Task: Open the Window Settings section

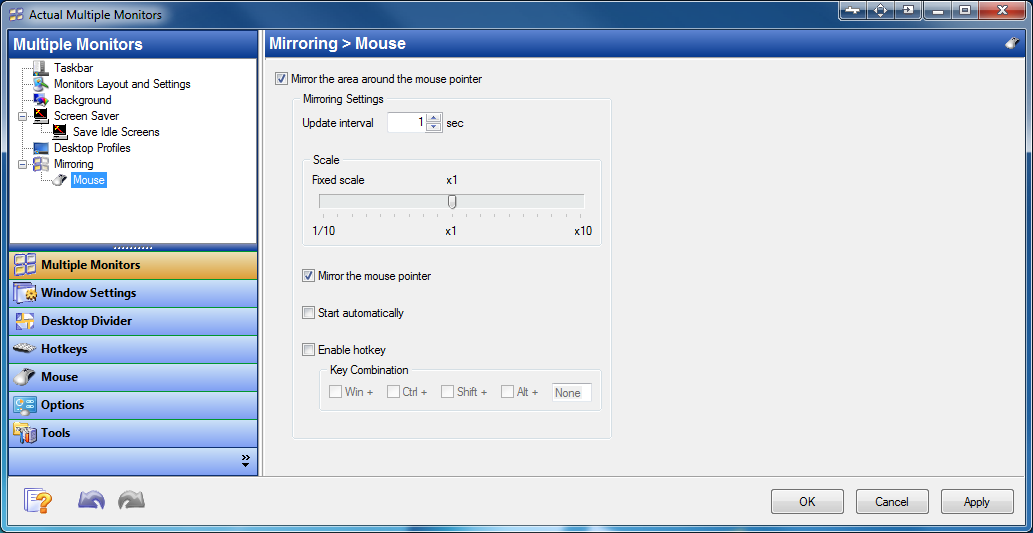Action: 133,293
